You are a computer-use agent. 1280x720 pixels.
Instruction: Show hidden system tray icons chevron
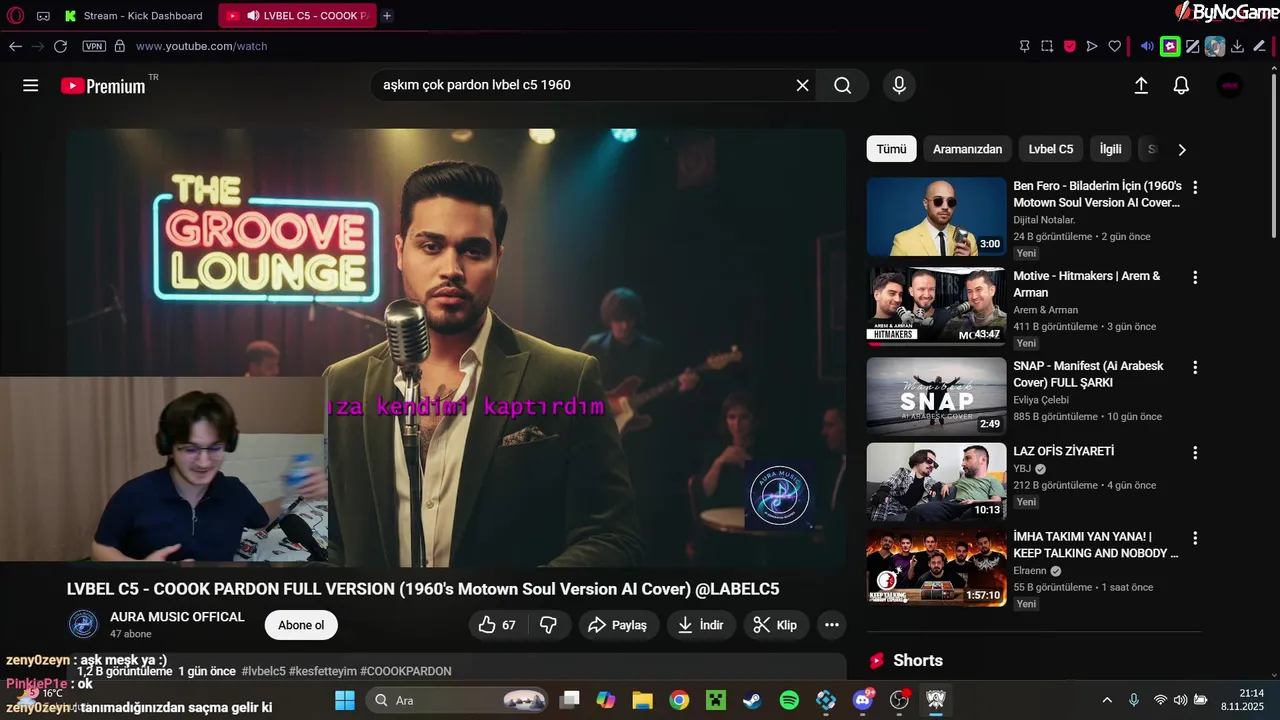point(1107,700)
